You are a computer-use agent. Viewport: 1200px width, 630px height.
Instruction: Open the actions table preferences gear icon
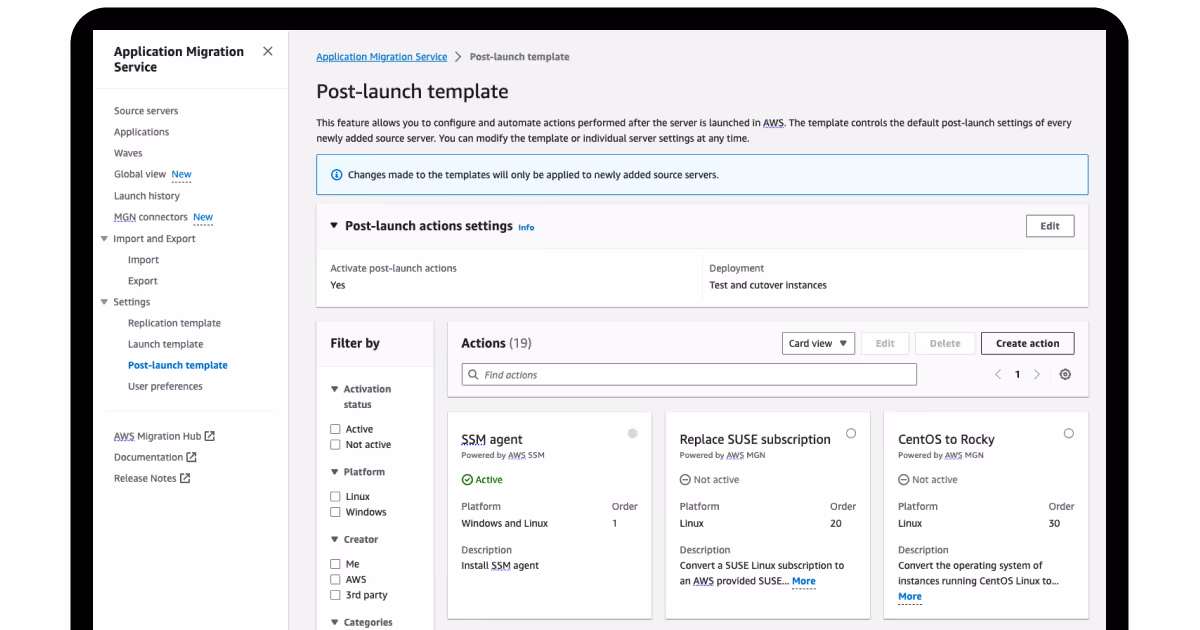coord(1064,374)
